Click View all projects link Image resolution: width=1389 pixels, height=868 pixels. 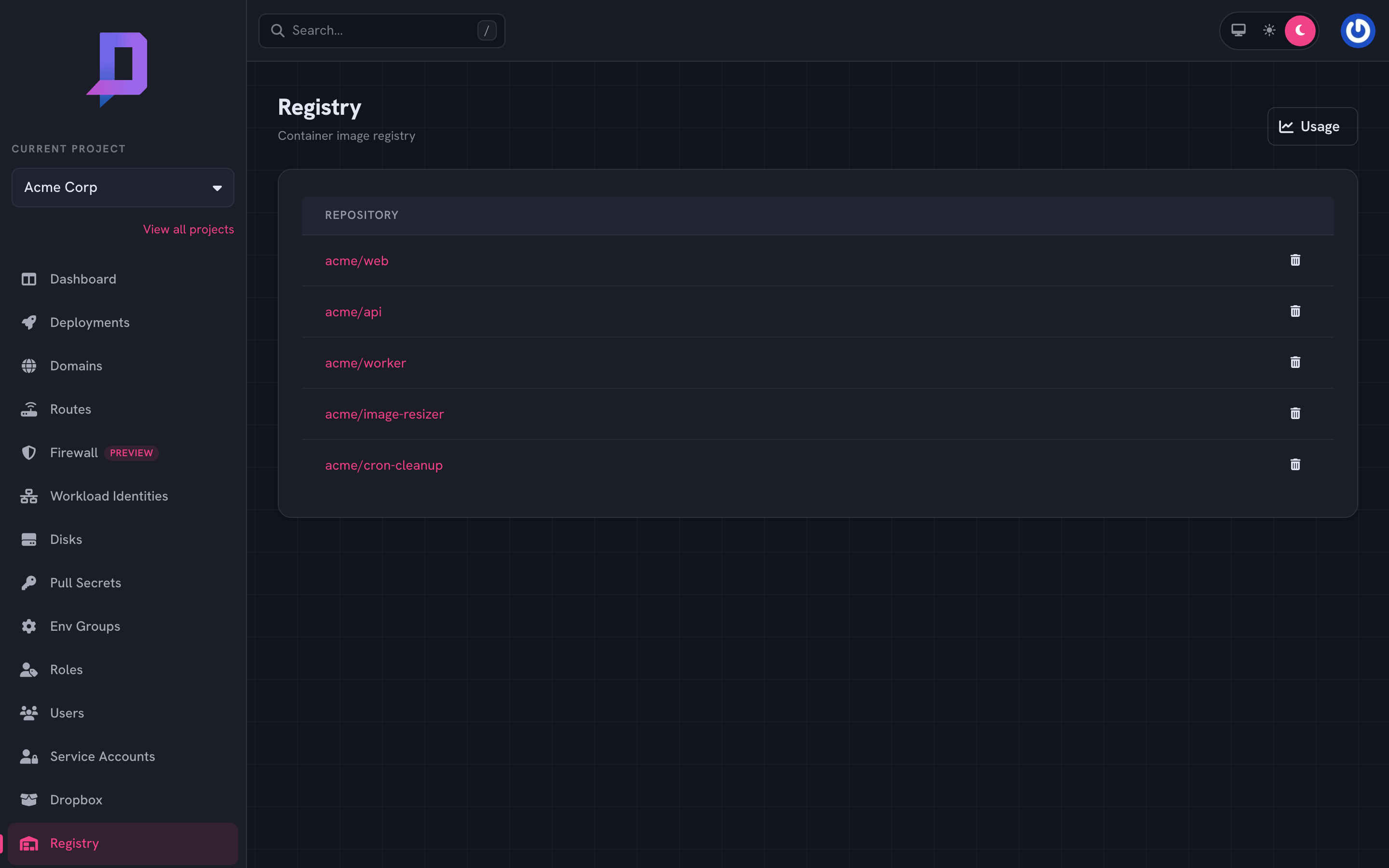pyautogui.click(x=188, y=229)
